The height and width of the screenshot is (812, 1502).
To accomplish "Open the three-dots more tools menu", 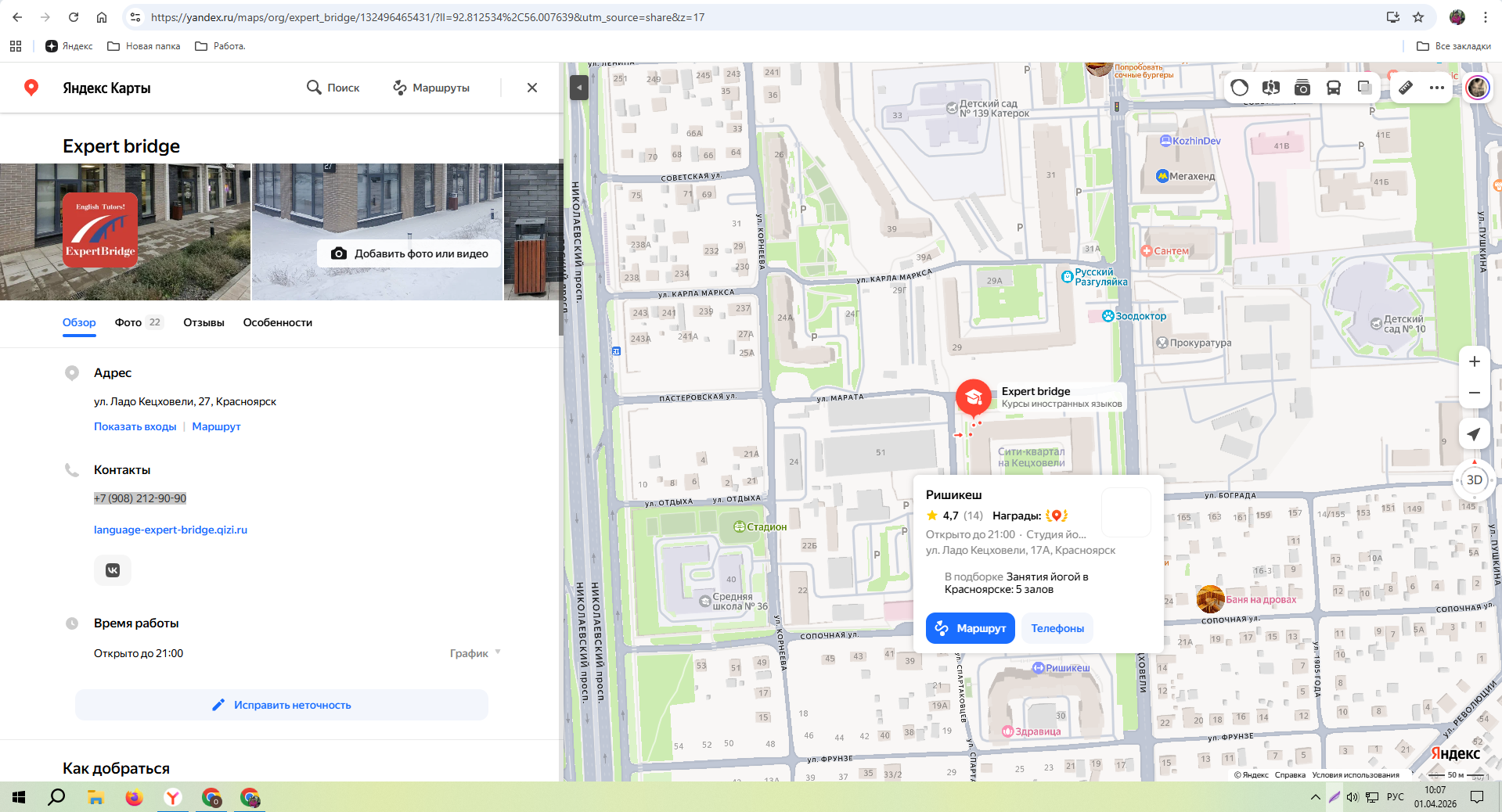I will click(1437, 88).
